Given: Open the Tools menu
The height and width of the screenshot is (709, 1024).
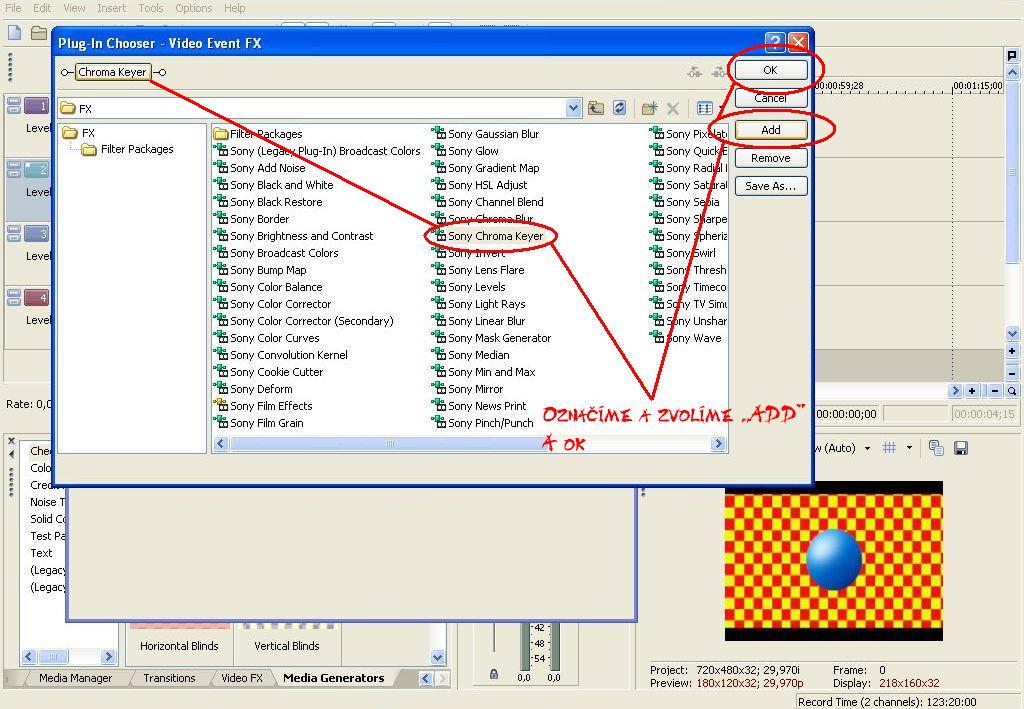Looking at the screenshot, I should (151, 8).
